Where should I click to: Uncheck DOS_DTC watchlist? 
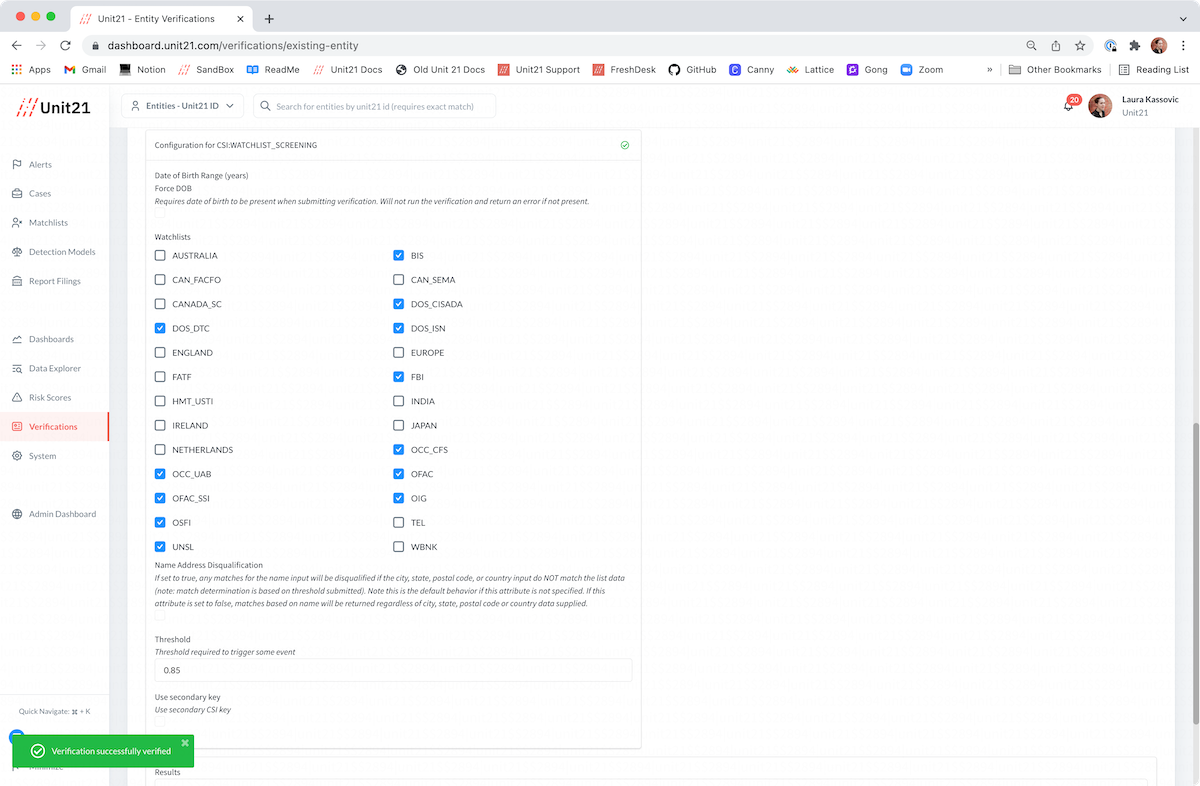pyautogui.click(x=160, y=328)
